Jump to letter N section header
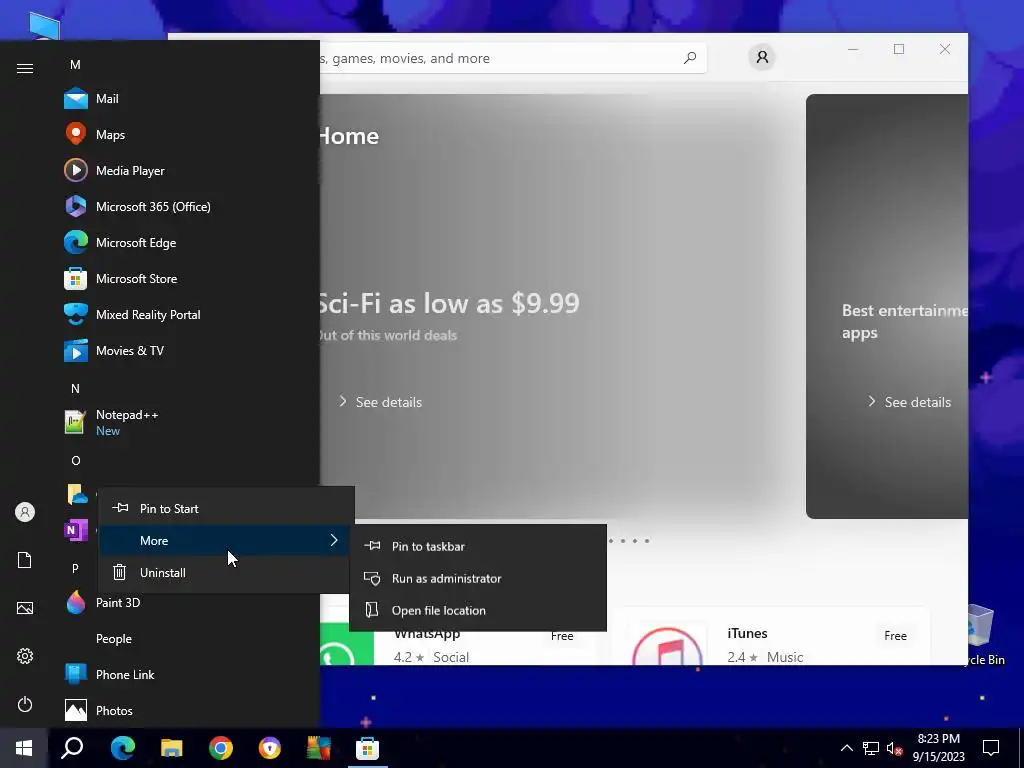This screenshot has width=1024, height=768. tap(75, 389)
